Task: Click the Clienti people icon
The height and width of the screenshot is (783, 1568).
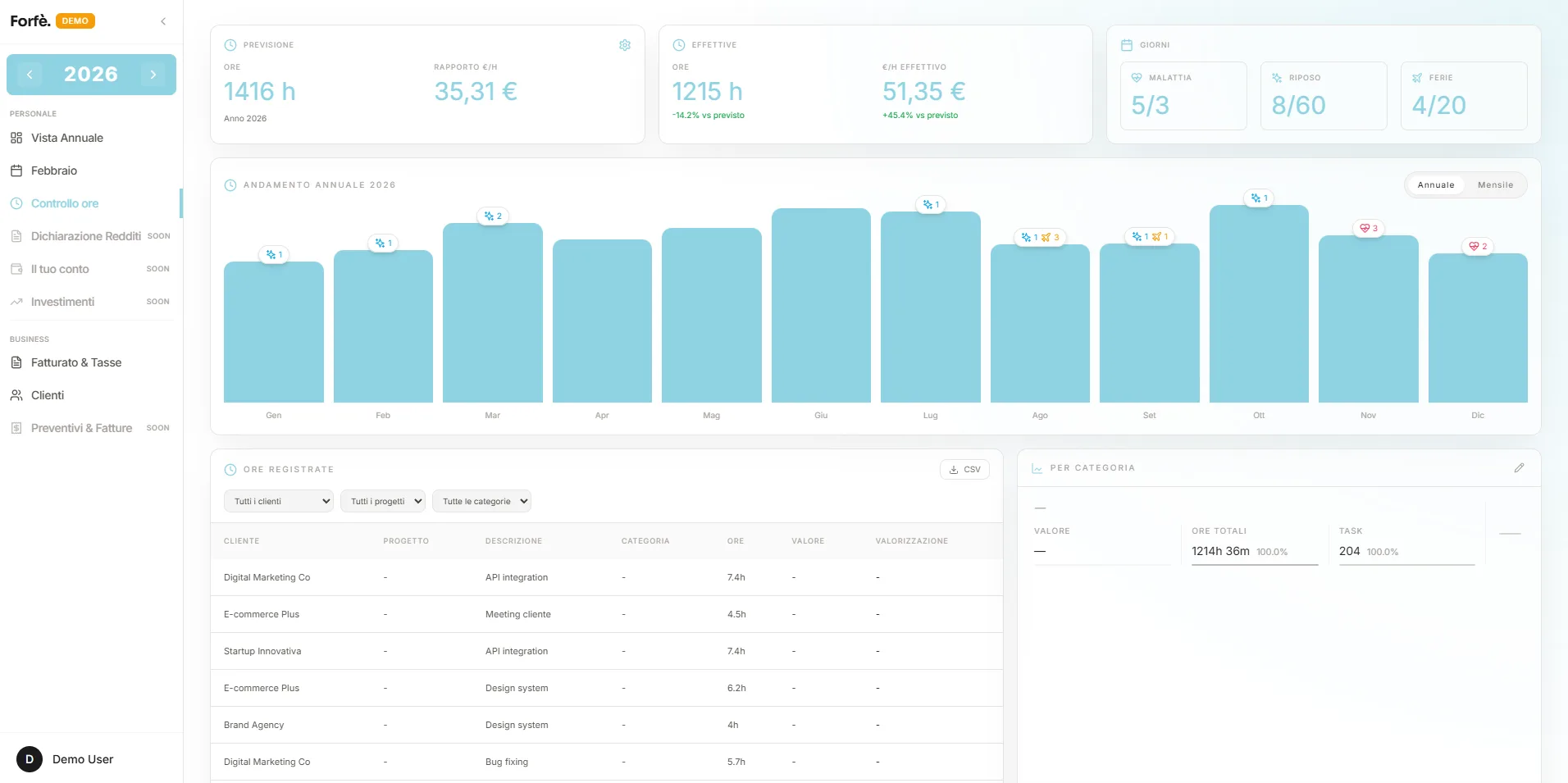Action: pos(16,395)
